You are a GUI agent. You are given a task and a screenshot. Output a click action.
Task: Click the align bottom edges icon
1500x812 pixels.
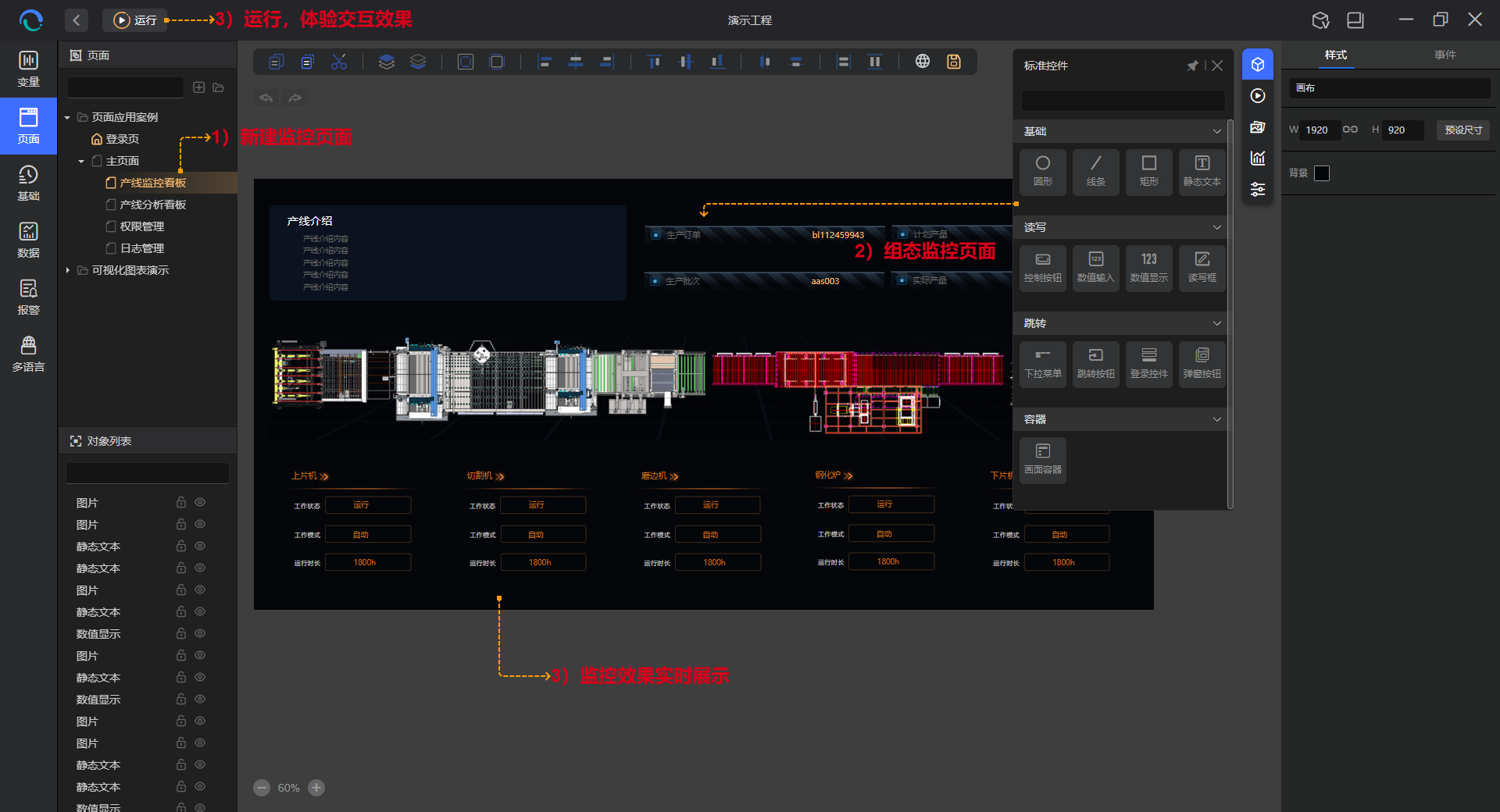point(716,62)
